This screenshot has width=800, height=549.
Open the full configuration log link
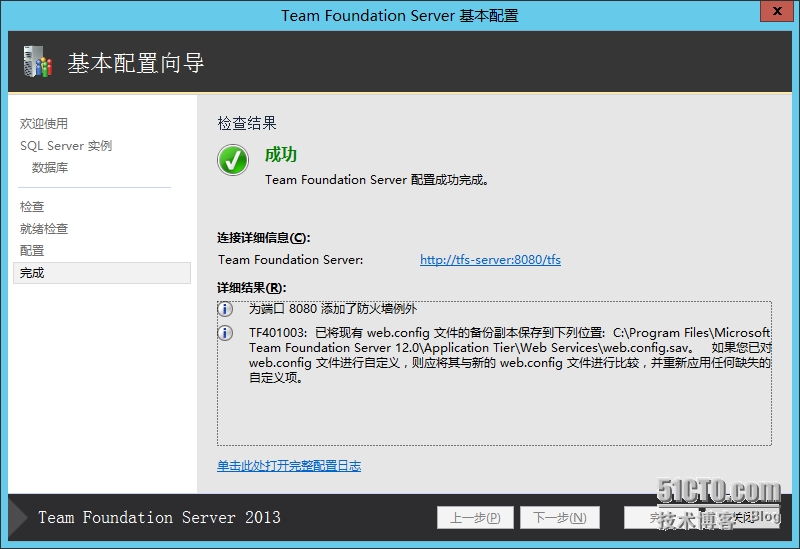(x=289, y=466)
